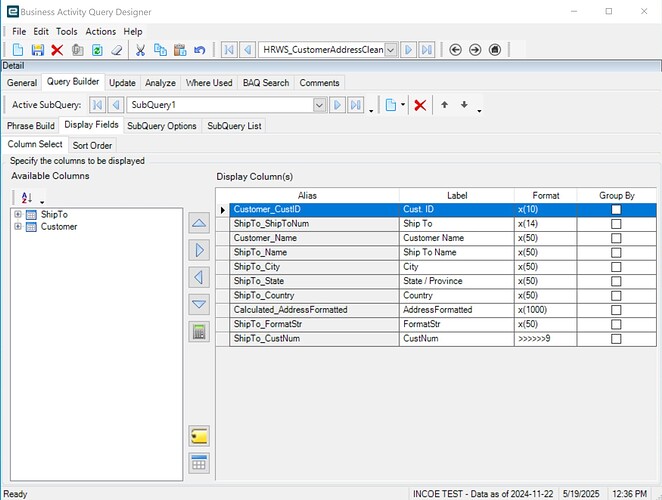Open the sort icon's options dropdown arrow
The width and height of the screenshot is (662, 500).
coord(42,202)
